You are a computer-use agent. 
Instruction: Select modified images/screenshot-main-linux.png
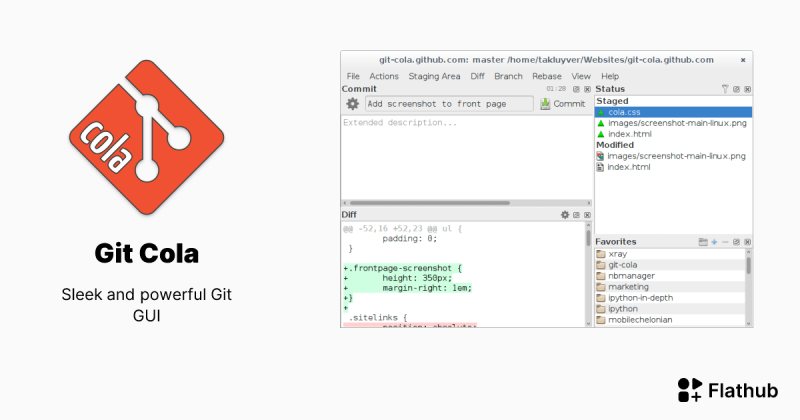pyautogui.click(x=673, y=156)
